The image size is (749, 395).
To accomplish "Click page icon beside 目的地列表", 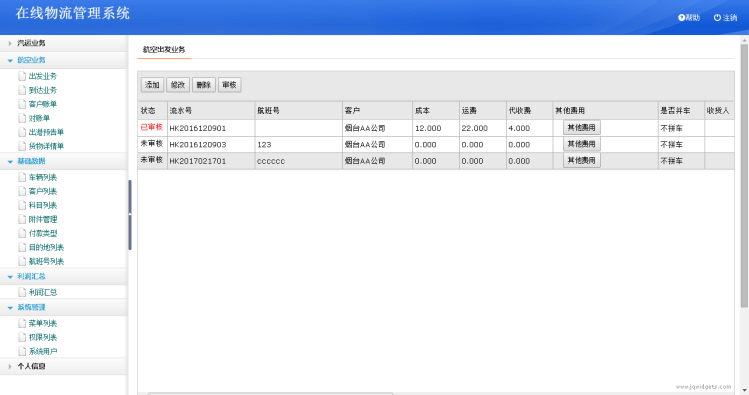I will pyautogui.click(x=22, y=247).
